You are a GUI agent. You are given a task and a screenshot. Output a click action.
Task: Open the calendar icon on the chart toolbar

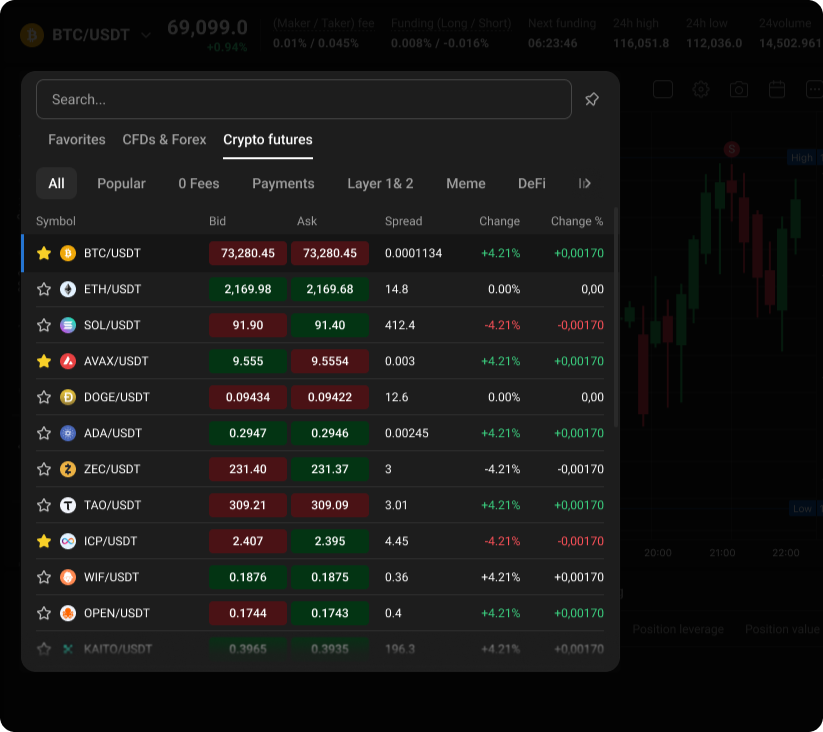point(776,89)
